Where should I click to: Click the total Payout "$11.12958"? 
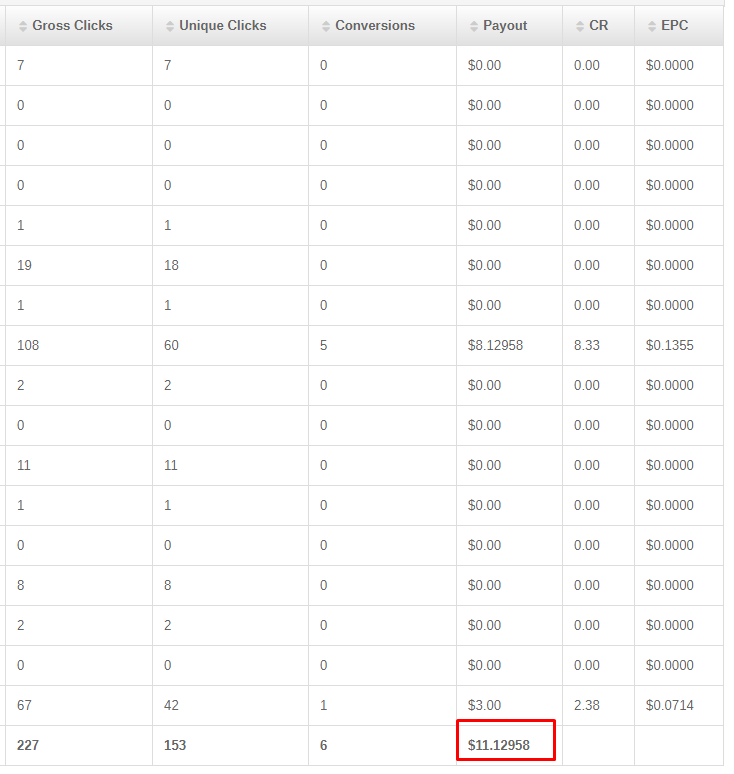coord(499,745)
